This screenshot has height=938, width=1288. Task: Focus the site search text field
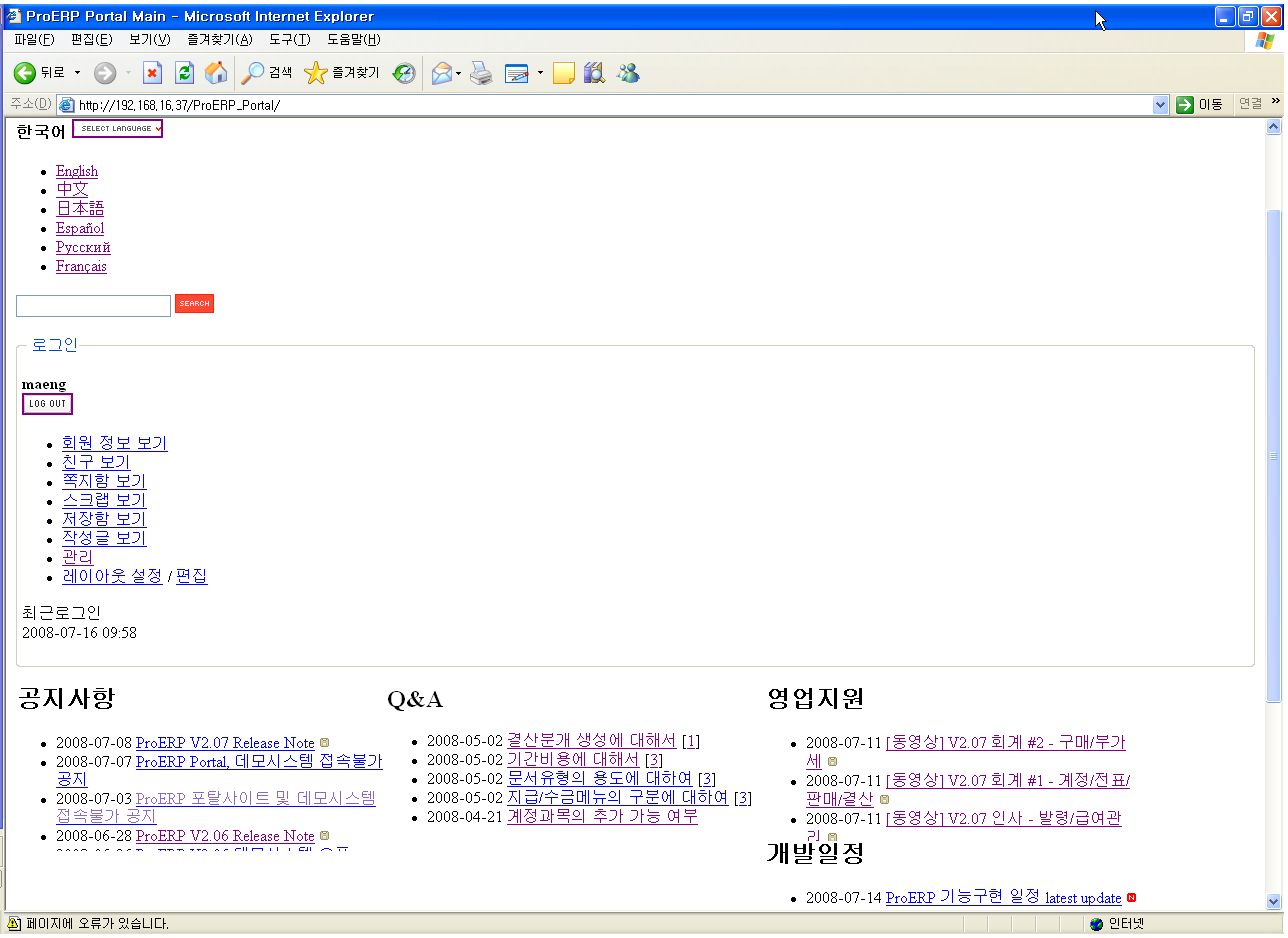point(93,306)
